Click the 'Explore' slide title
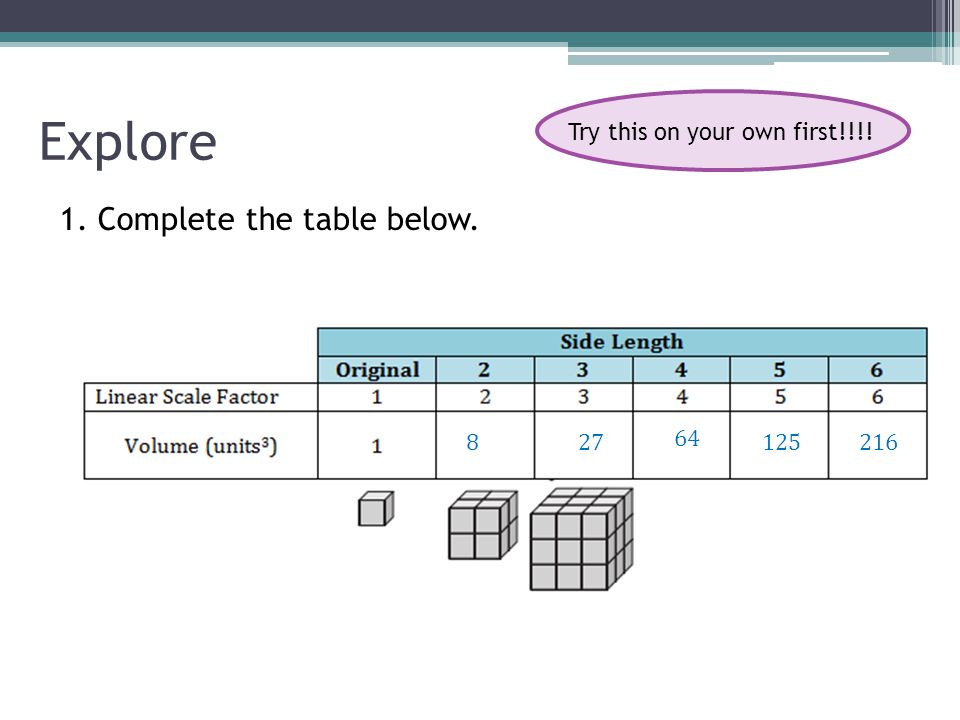This screenshot has height=720, width=960. 128,142
